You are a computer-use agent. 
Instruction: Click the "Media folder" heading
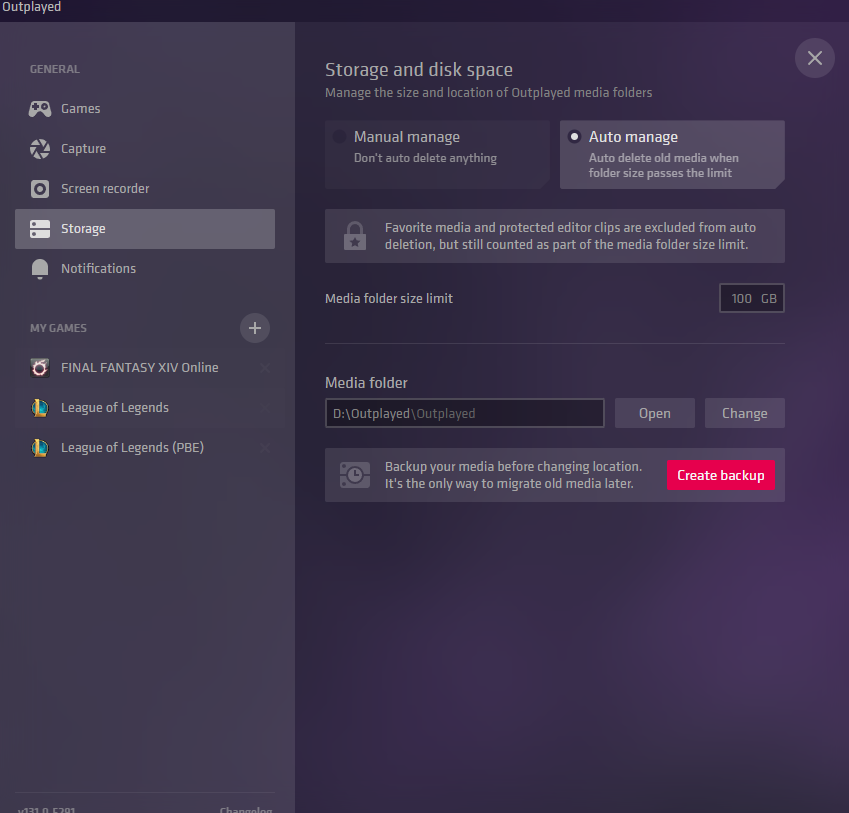point(366,383)
